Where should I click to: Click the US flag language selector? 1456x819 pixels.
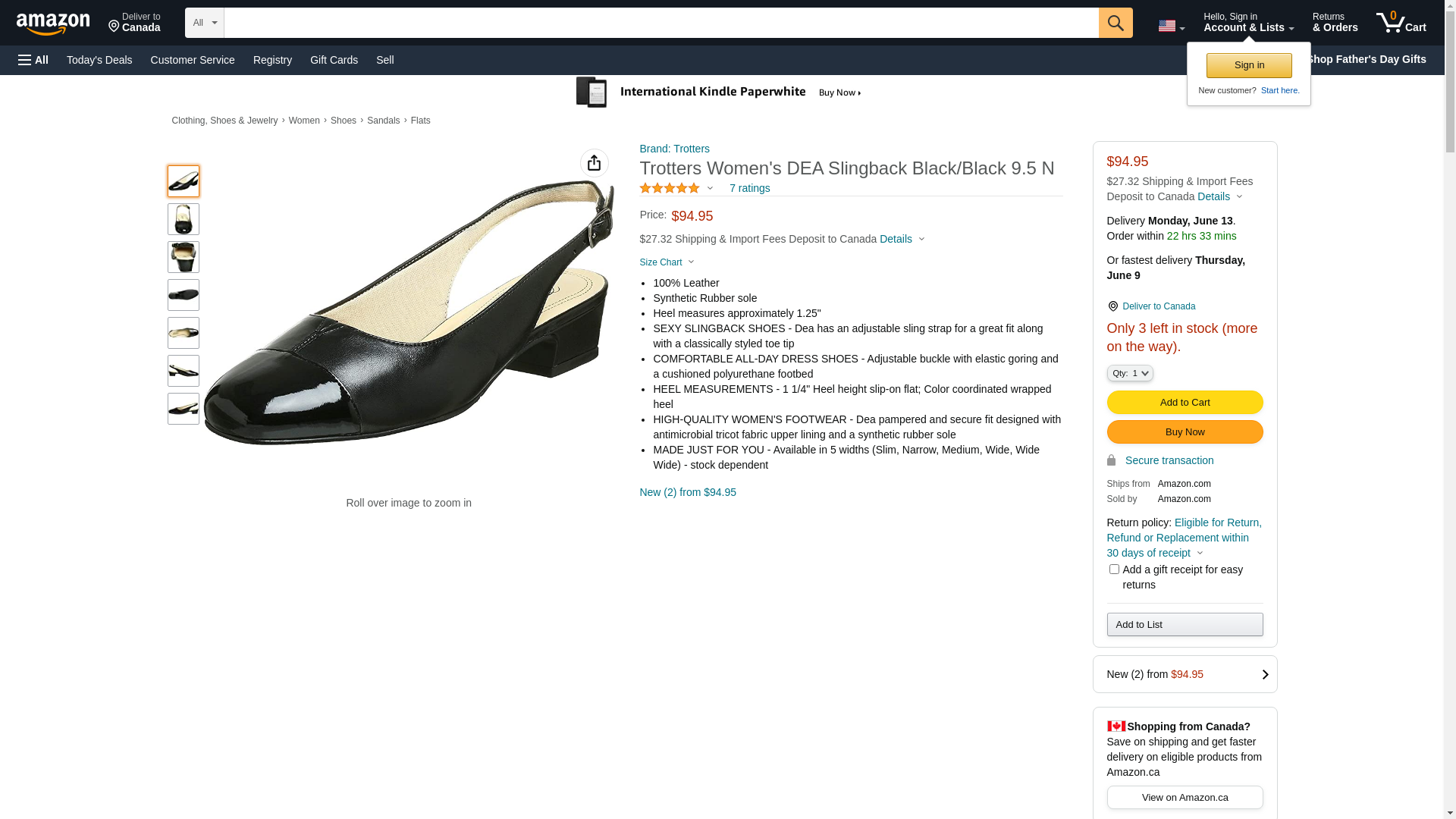(1170, 26)
